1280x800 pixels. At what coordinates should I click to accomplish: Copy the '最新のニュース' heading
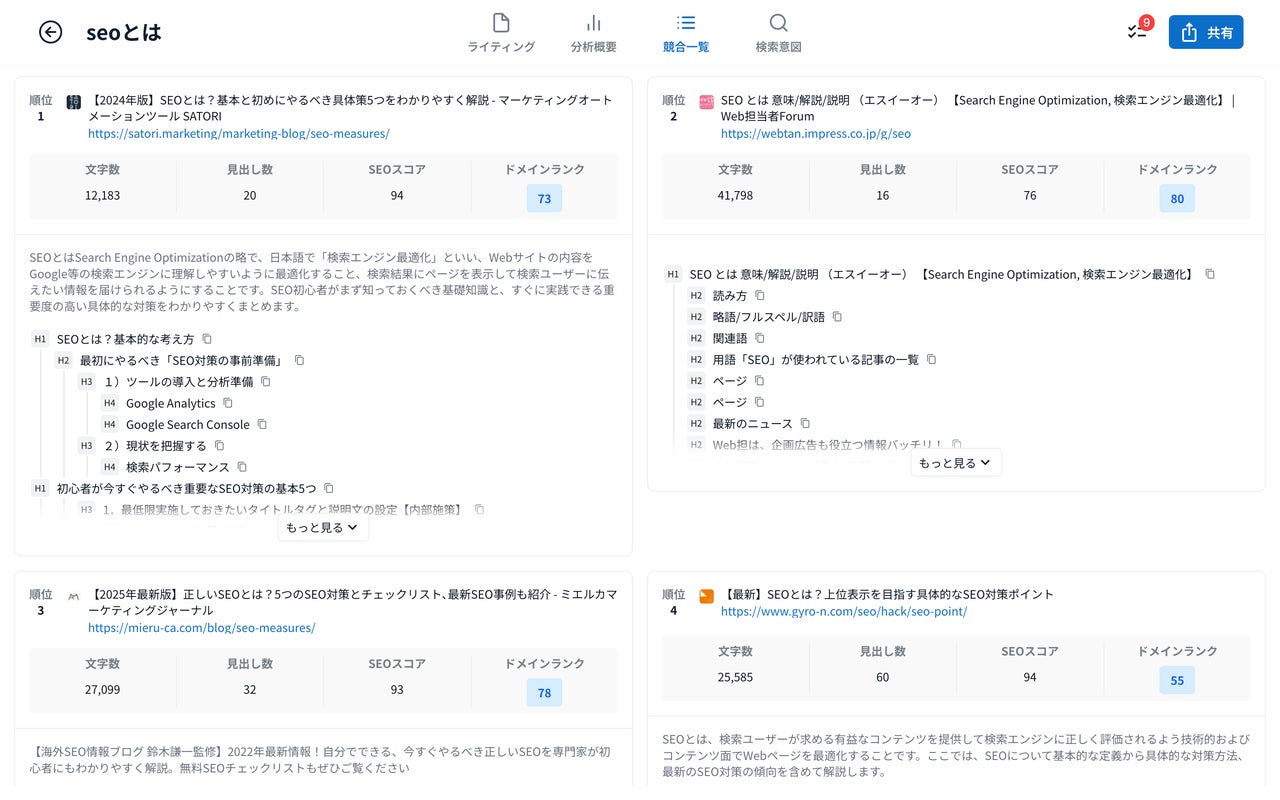pos(805,423)
